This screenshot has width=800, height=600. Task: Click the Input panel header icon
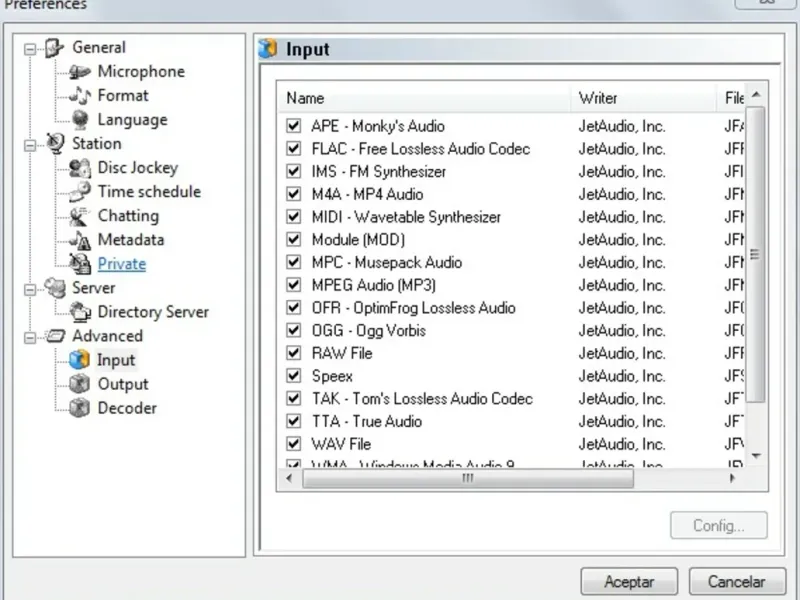pos(268,49)
